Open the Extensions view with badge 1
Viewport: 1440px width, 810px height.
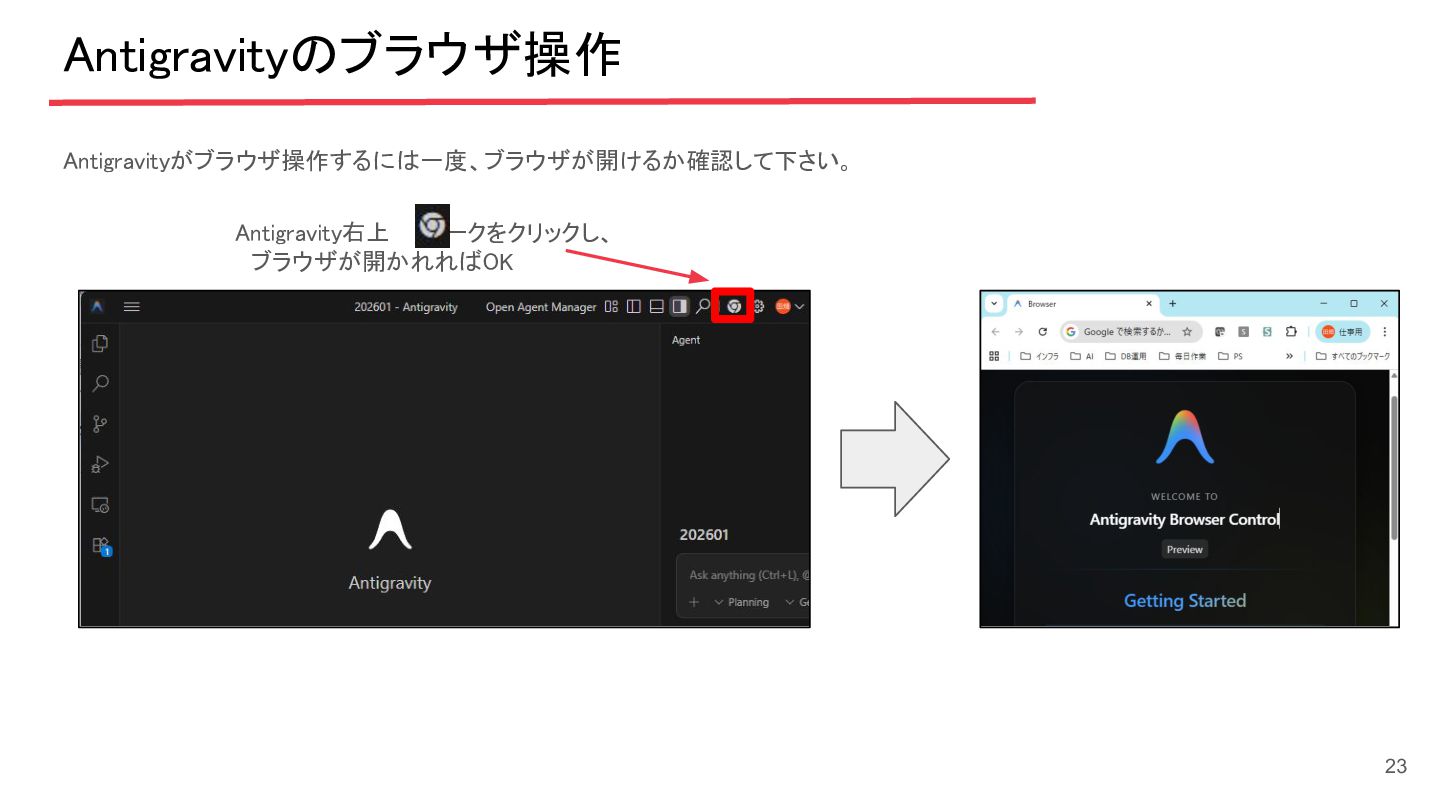point(101,546)
